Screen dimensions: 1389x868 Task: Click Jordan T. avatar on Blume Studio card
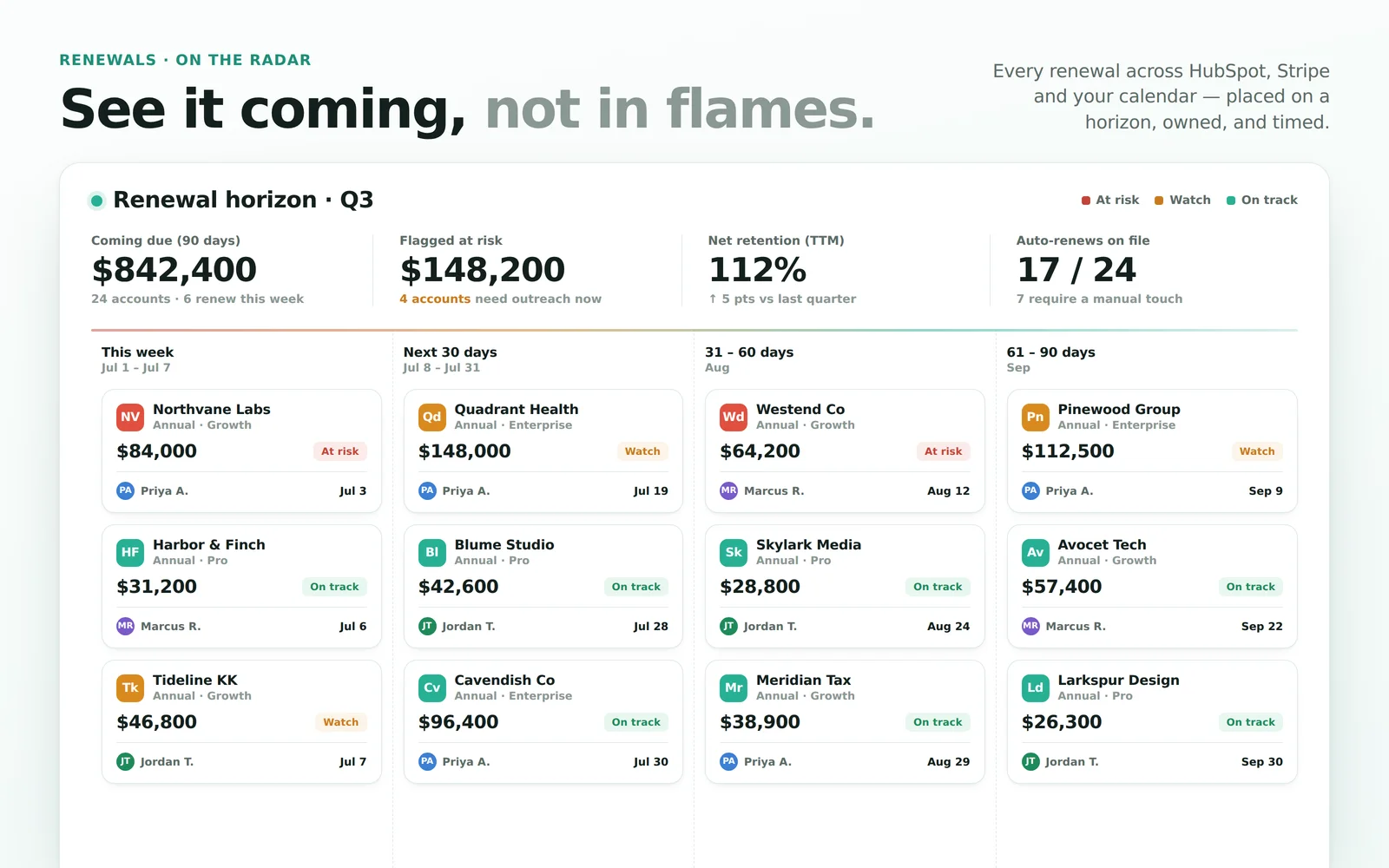[x=427, y=626]
